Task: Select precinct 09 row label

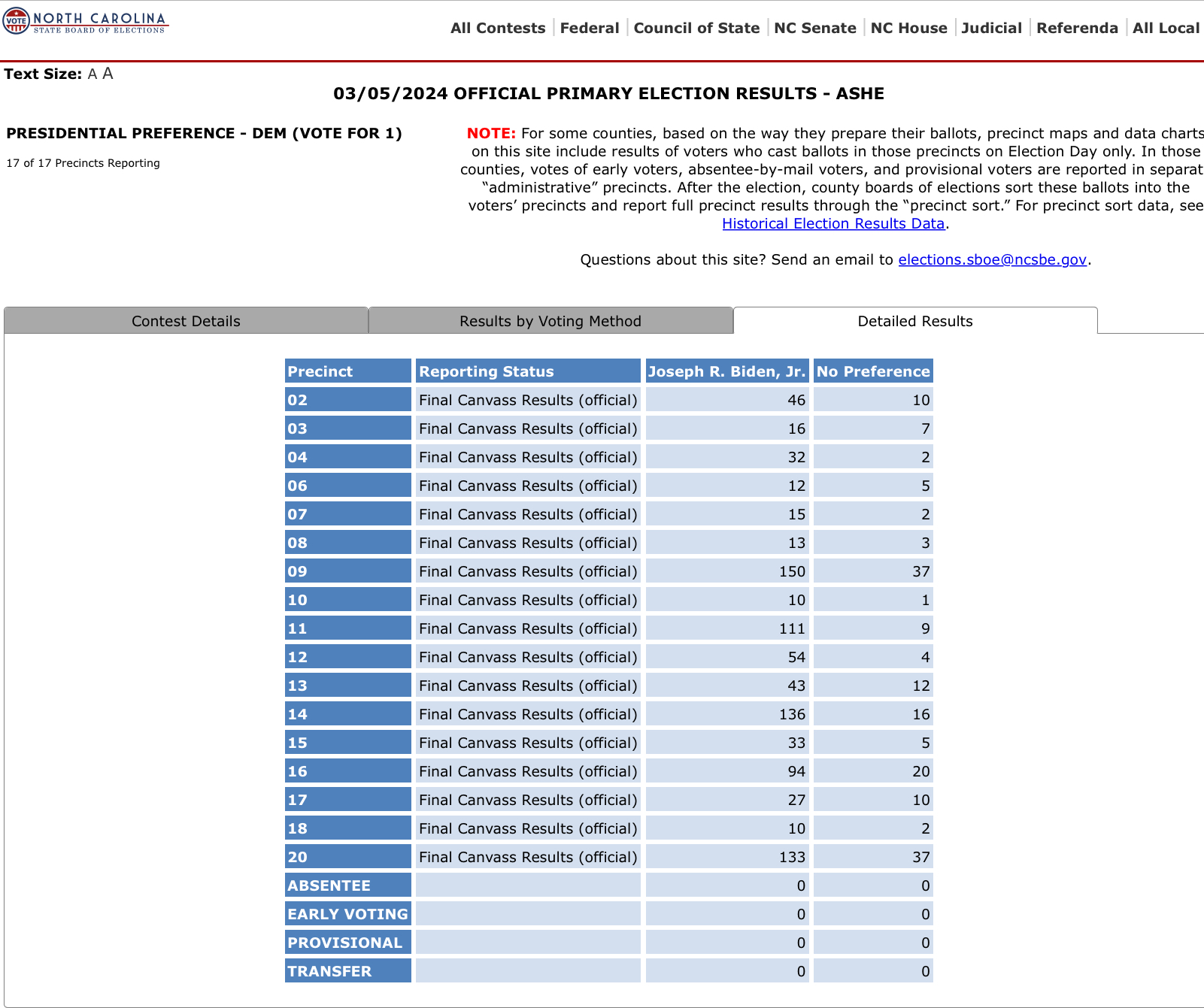Action: [x=348, y=571]
